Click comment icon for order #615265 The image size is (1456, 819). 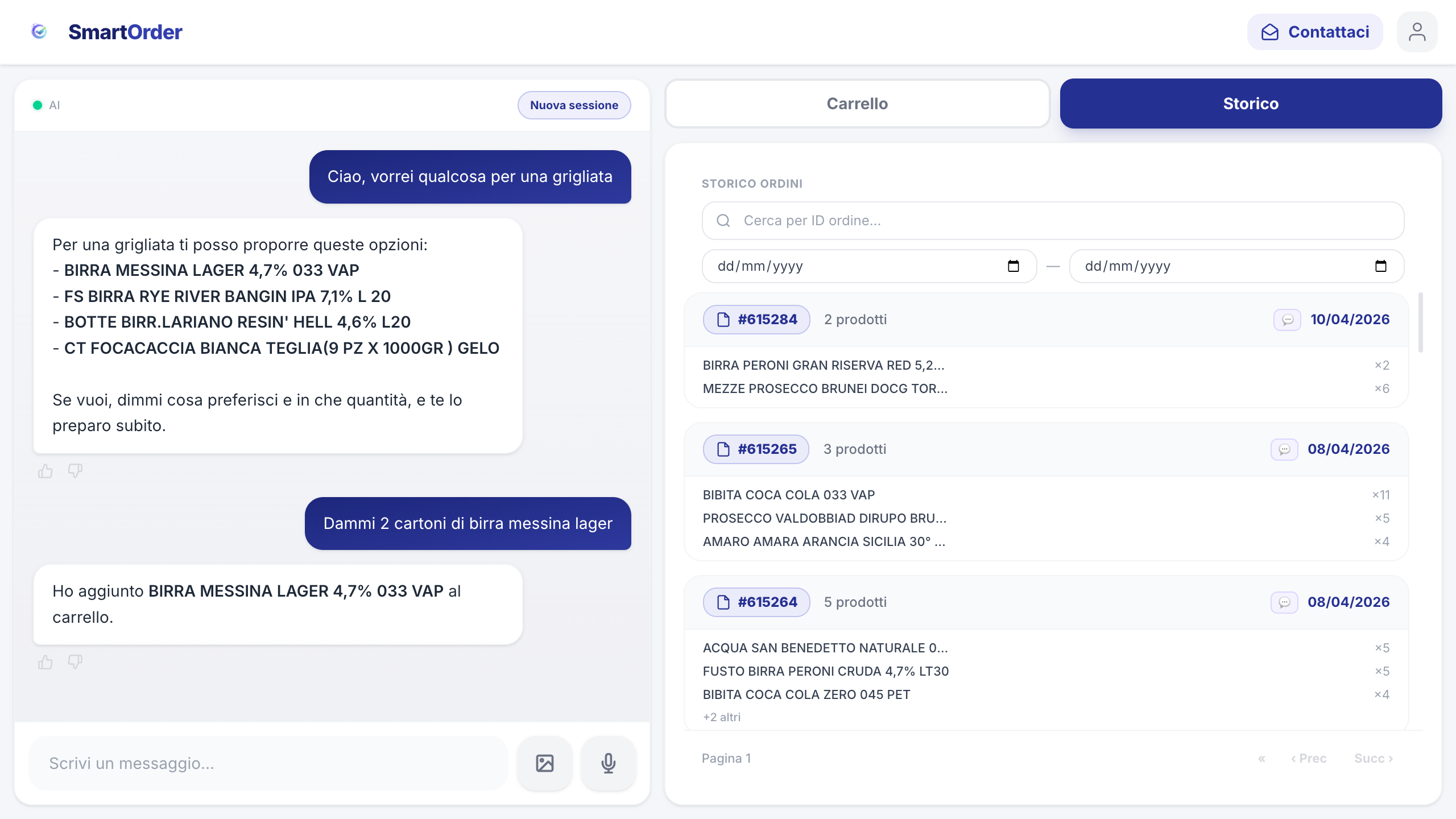[1284, 449]
